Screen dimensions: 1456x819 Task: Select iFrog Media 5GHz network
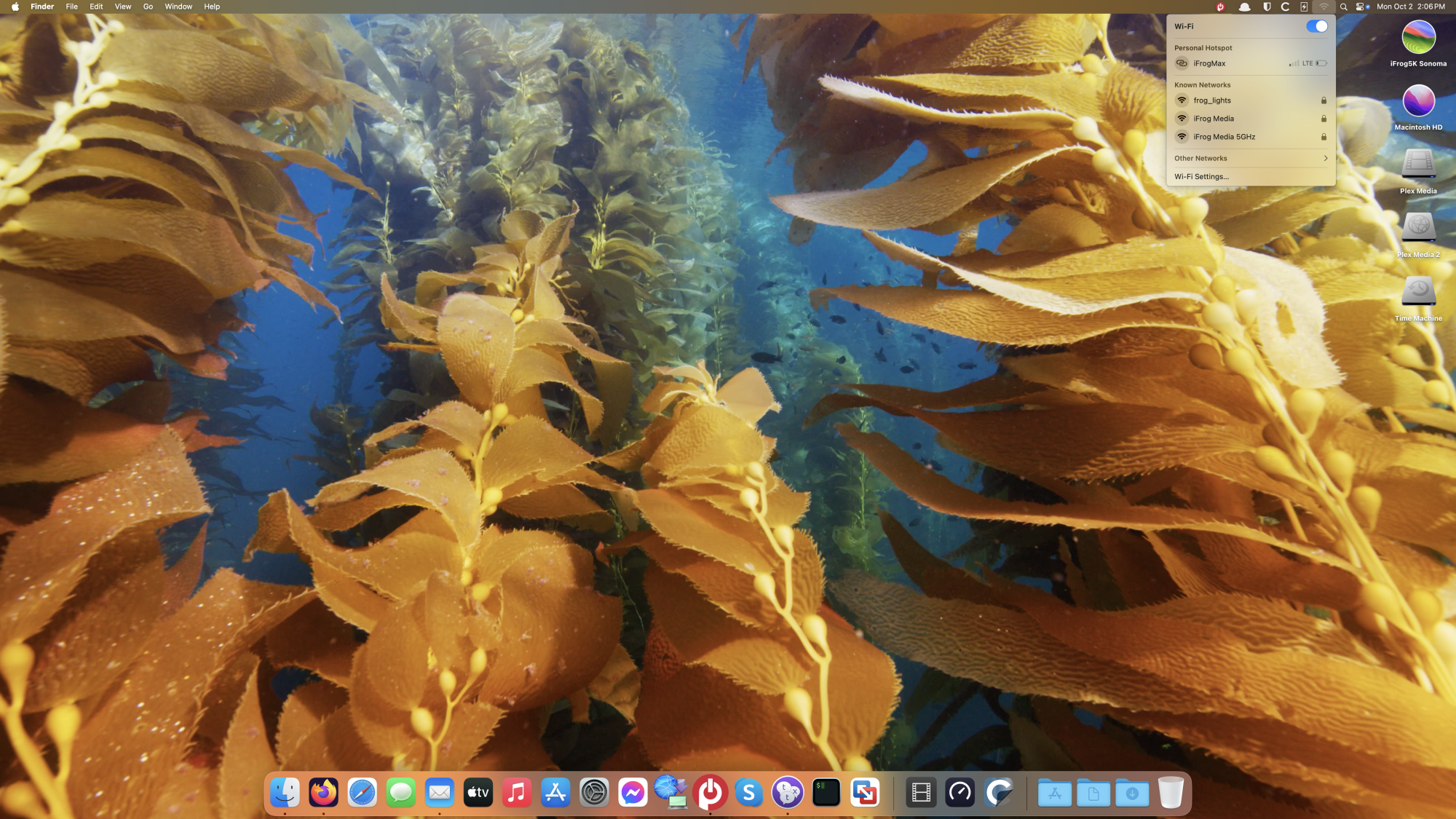click(1224, 137)
